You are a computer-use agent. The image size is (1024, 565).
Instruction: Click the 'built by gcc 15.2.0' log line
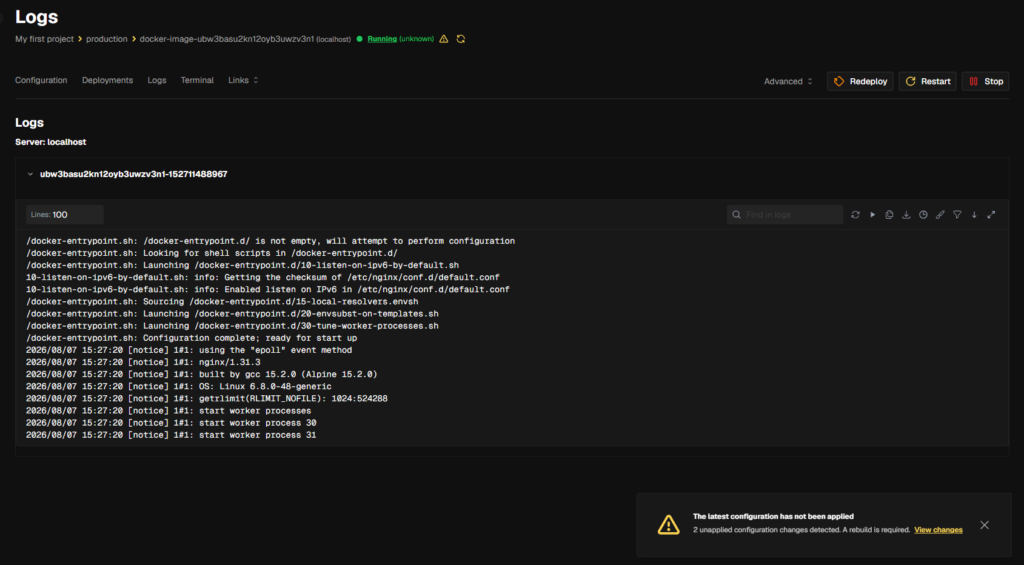(x=202, y=374)
